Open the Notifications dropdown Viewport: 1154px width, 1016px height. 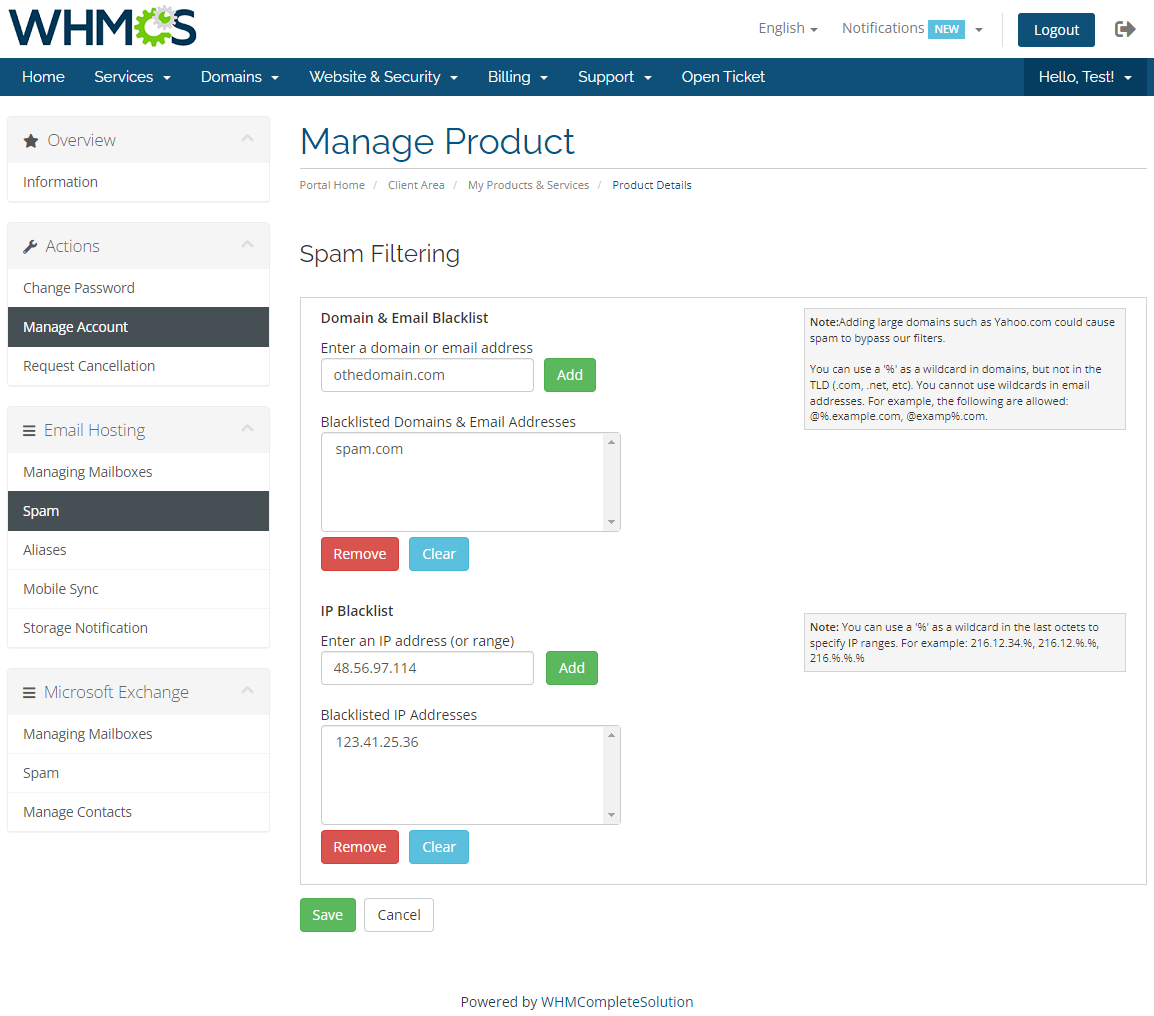[912, 29]
